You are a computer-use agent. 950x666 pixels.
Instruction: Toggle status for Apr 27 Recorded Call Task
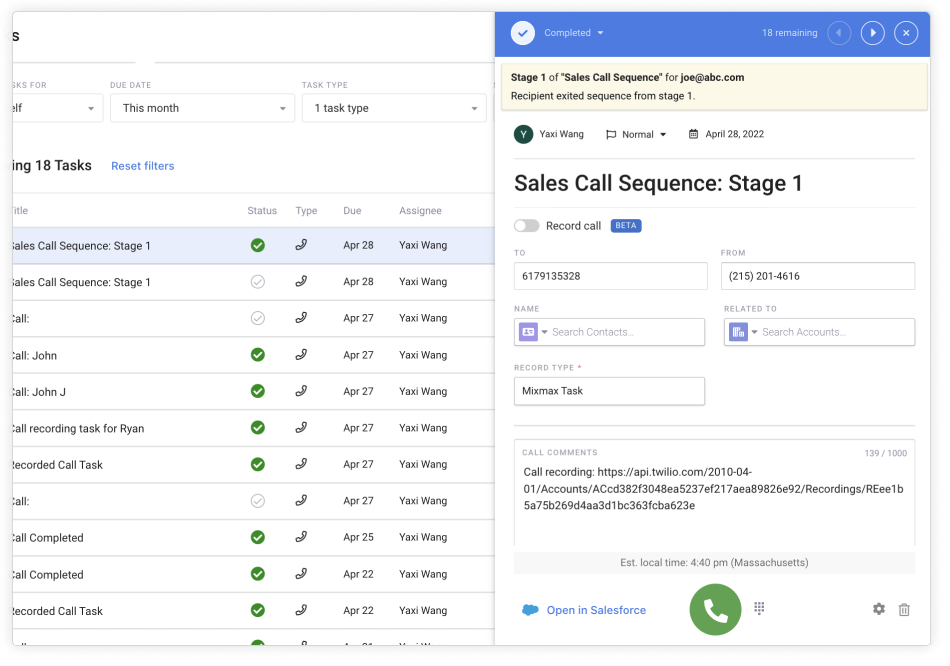(257, 464)
